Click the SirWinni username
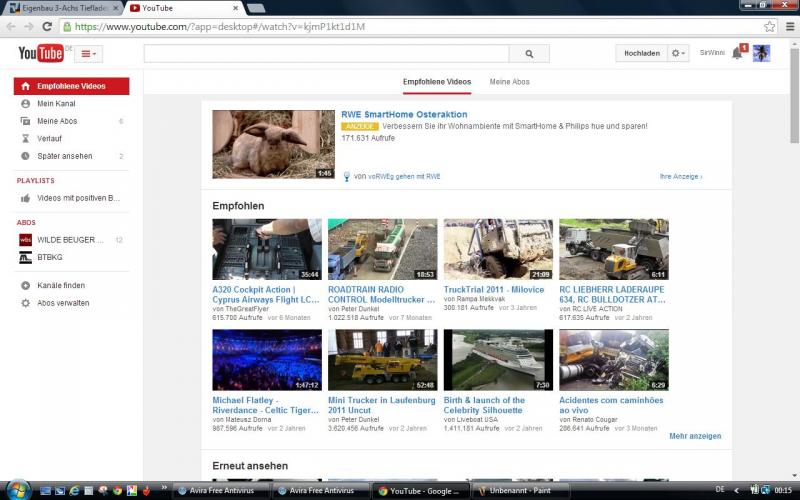Image resolution: width=800 pixels, height=500 pixels. (x=712, y=53)
